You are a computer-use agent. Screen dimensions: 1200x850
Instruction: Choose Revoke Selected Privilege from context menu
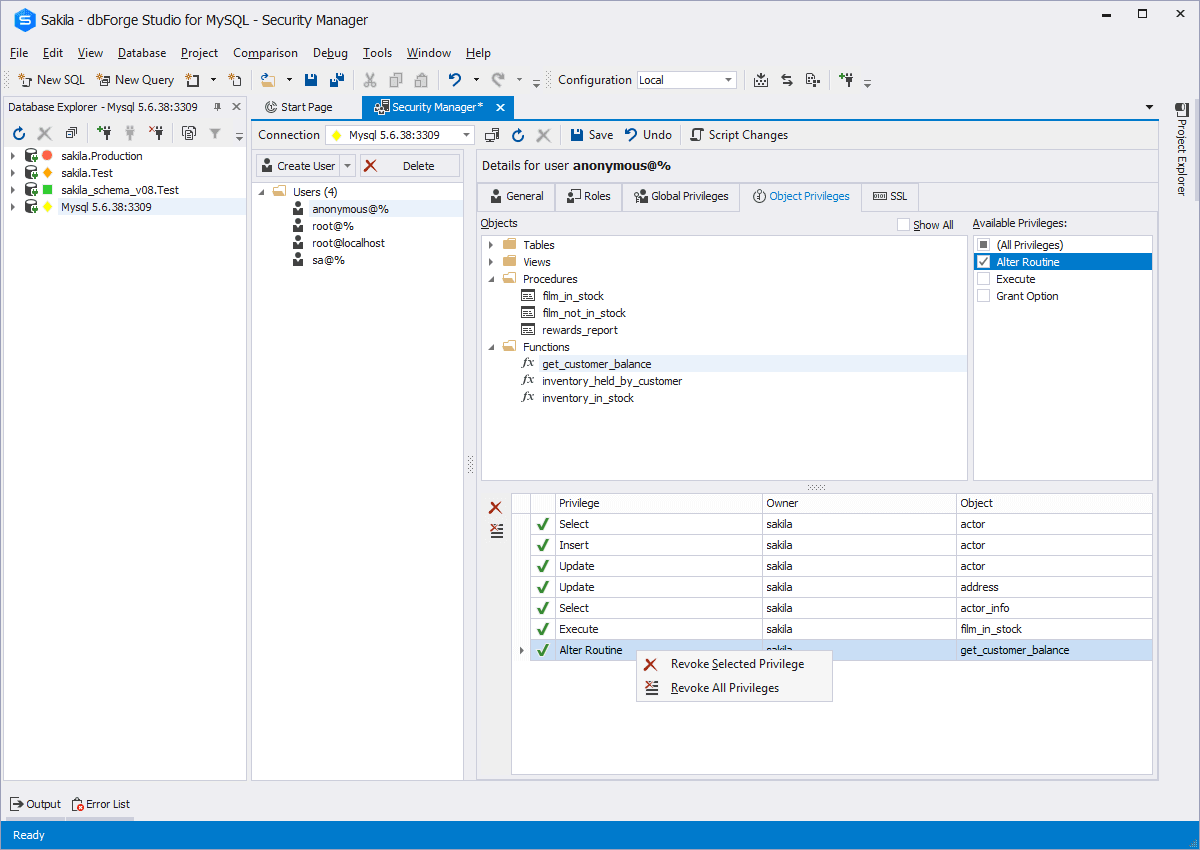(x=734, y=664)
